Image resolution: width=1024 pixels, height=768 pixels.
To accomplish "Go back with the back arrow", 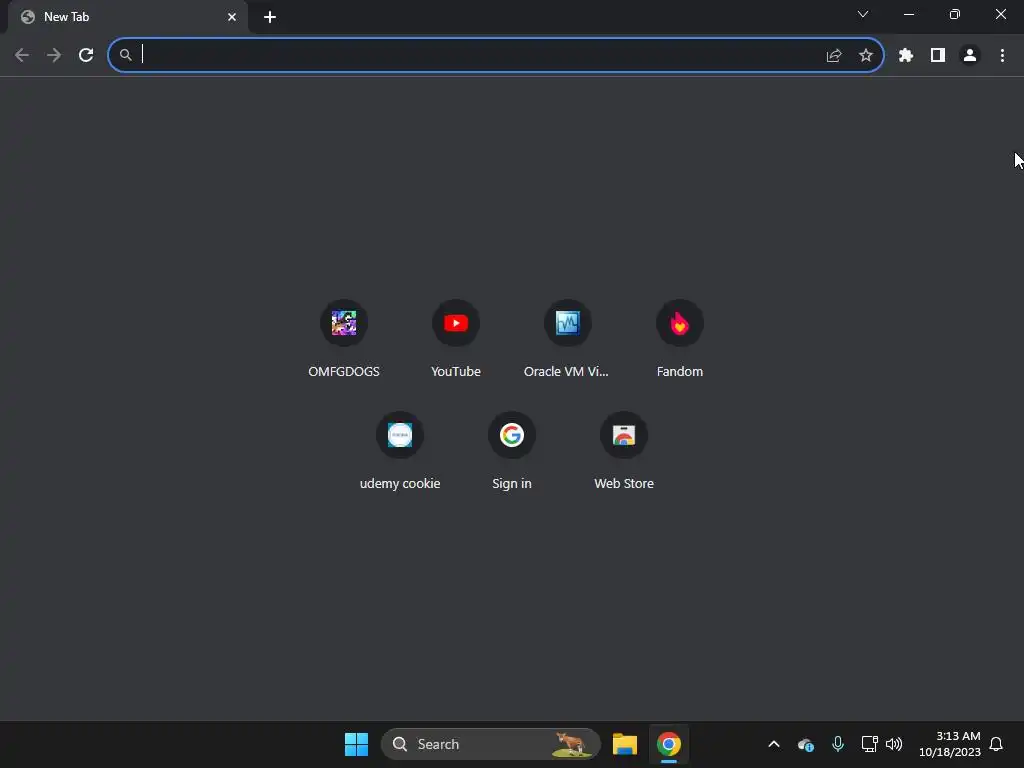I will tap(22, 55).
